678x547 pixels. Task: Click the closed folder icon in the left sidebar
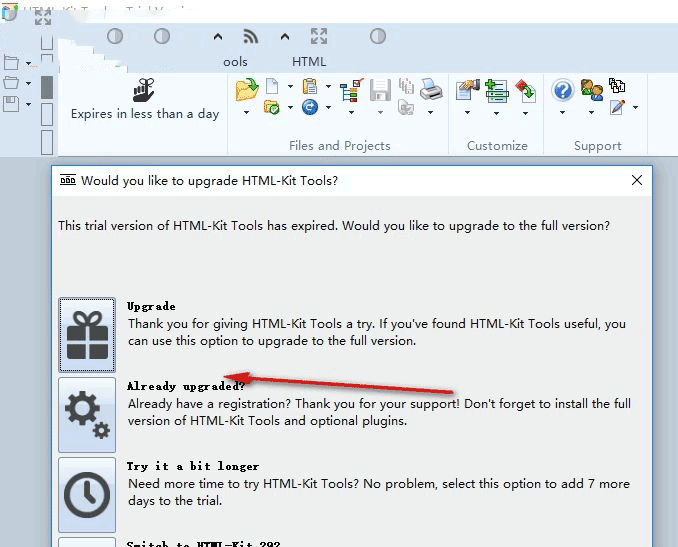pyautogui.click(x=11, y=63)
